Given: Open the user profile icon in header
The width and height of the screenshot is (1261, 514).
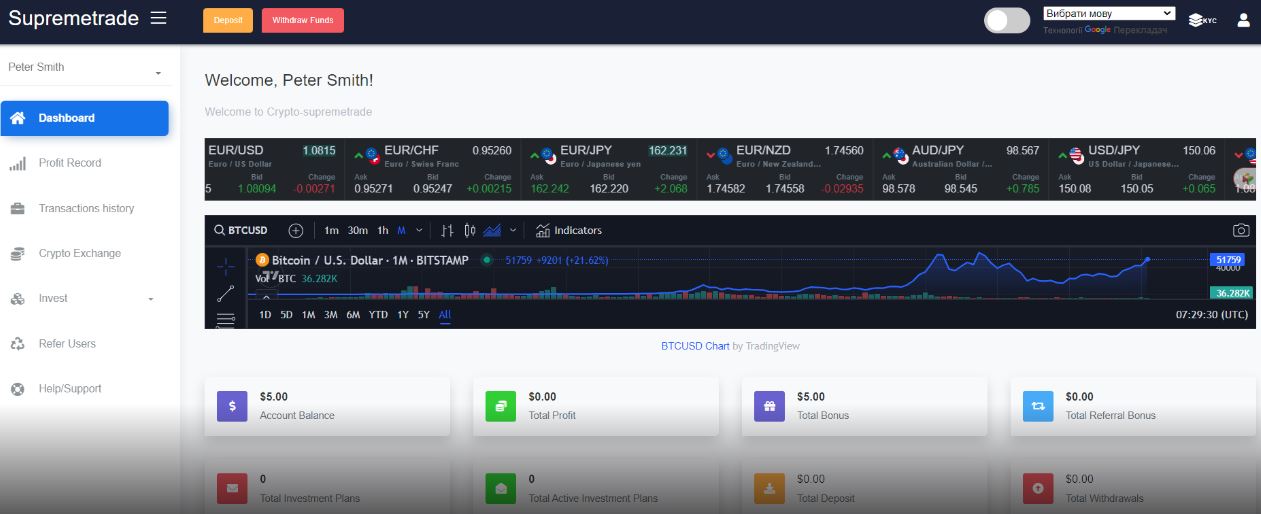Looking at the screenshot, I should tap(1243, 20).
